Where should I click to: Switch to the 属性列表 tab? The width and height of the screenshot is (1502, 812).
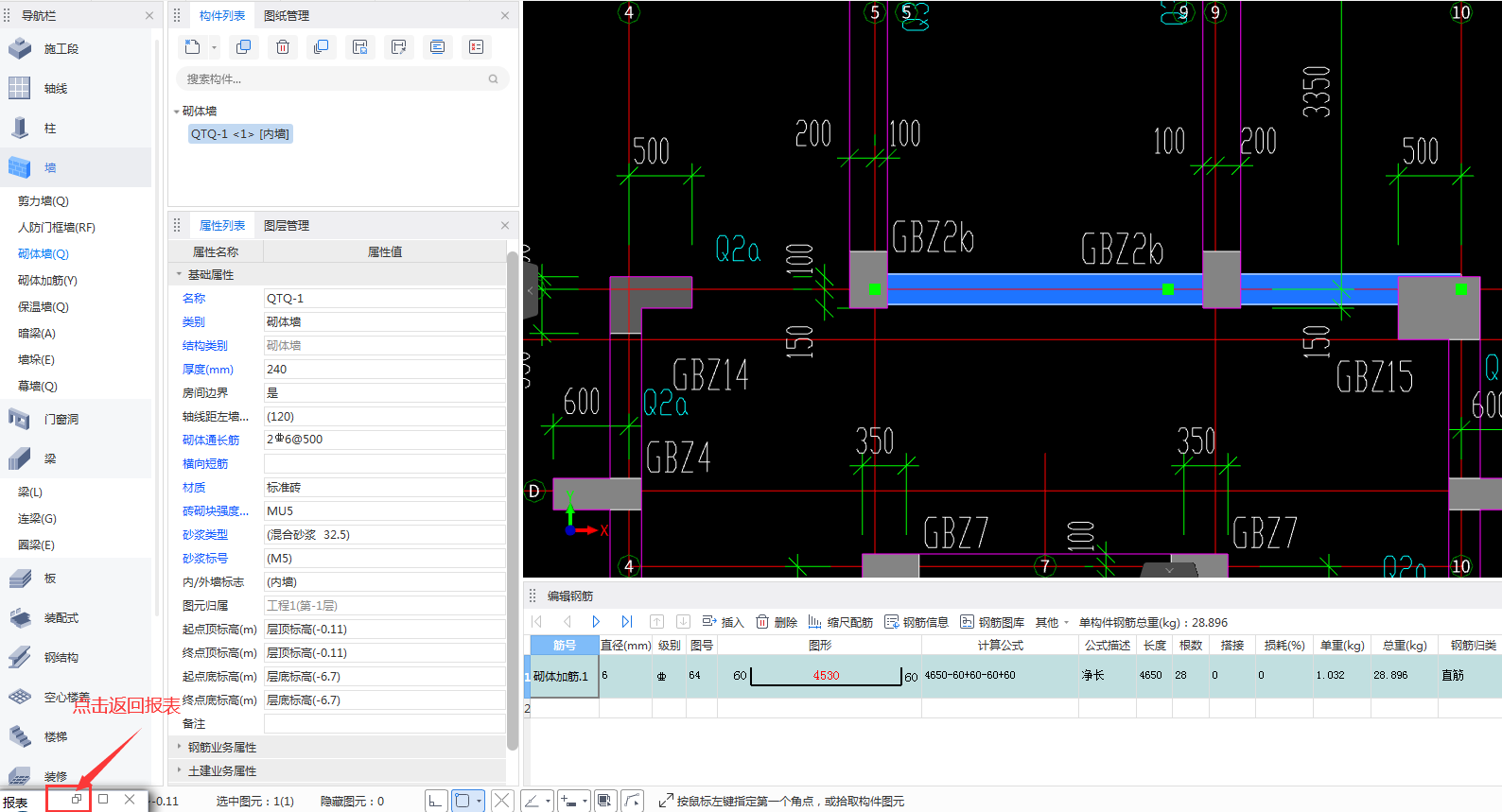click(x=222, y=225)
